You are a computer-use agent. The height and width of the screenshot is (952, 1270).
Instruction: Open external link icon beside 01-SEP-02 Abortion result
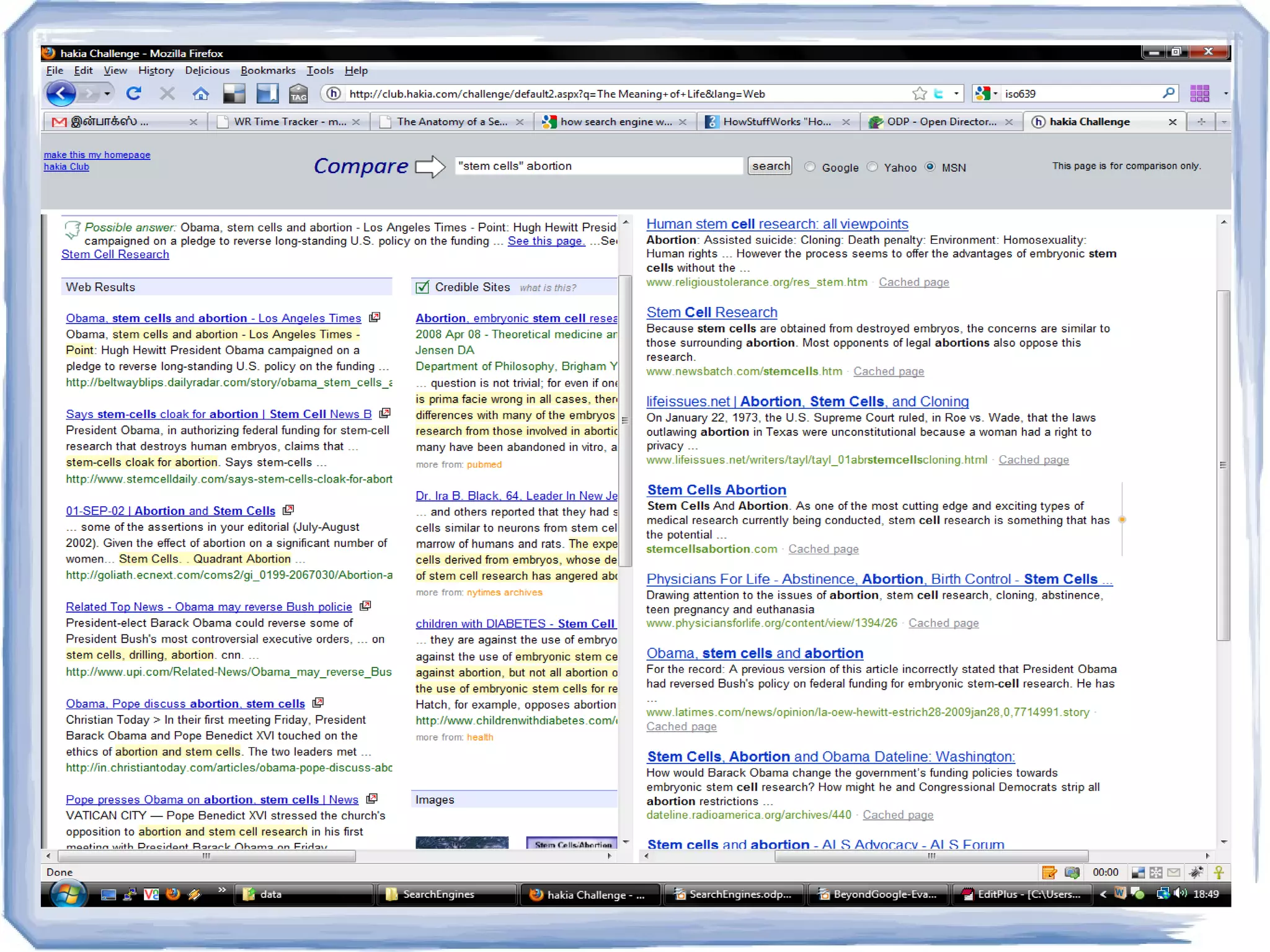coord(288,510)
